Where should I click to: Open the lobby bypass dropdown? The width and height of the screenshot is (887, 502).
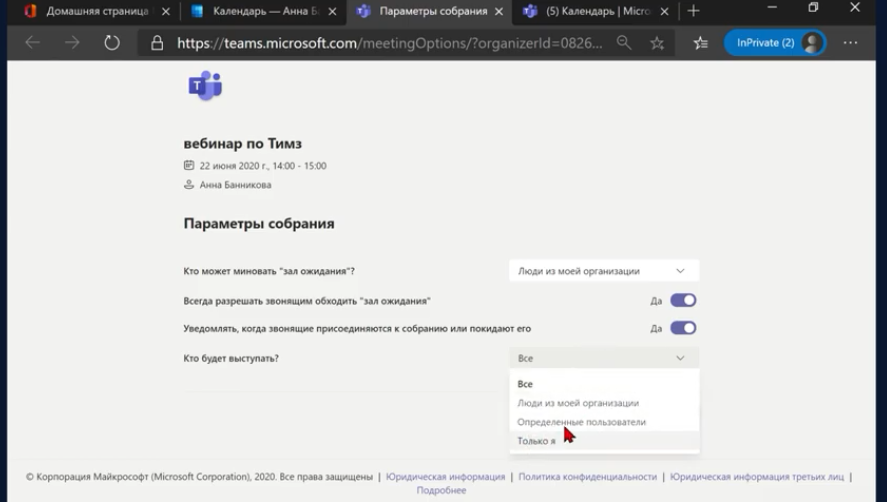[x=604, y=271]
